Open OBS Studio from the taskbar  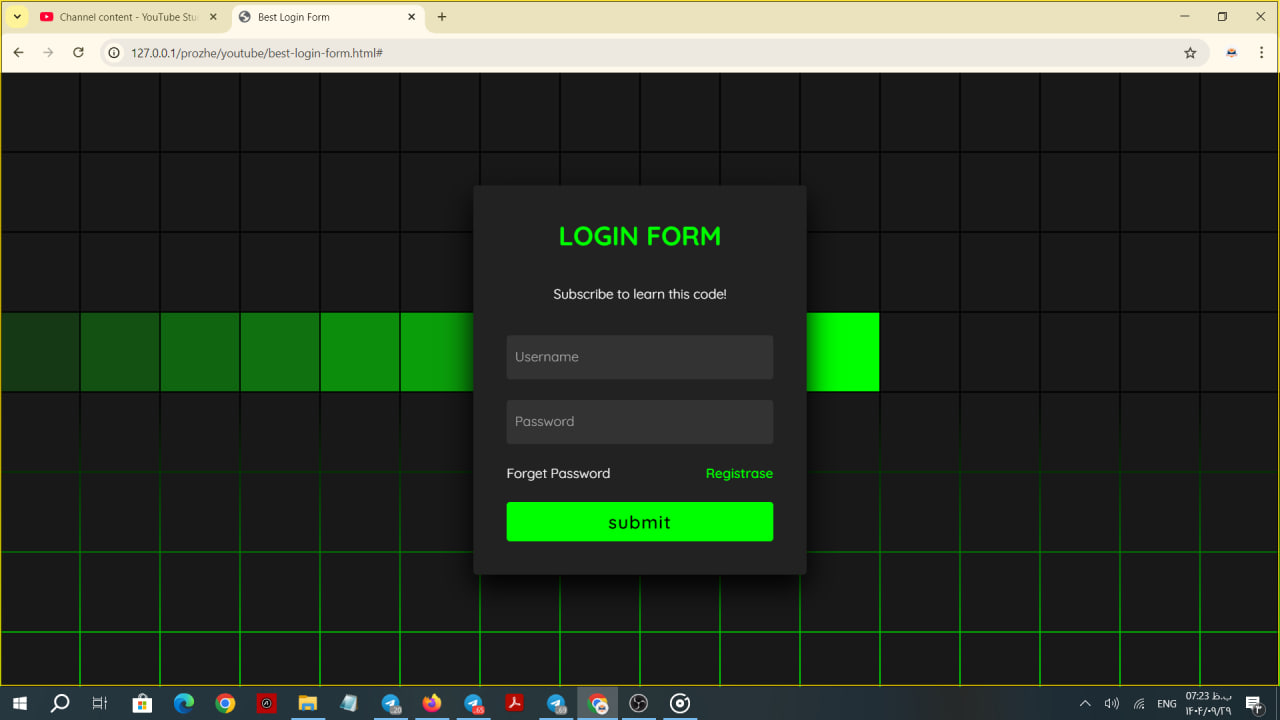pyautogui.click(x=638, y=703)
